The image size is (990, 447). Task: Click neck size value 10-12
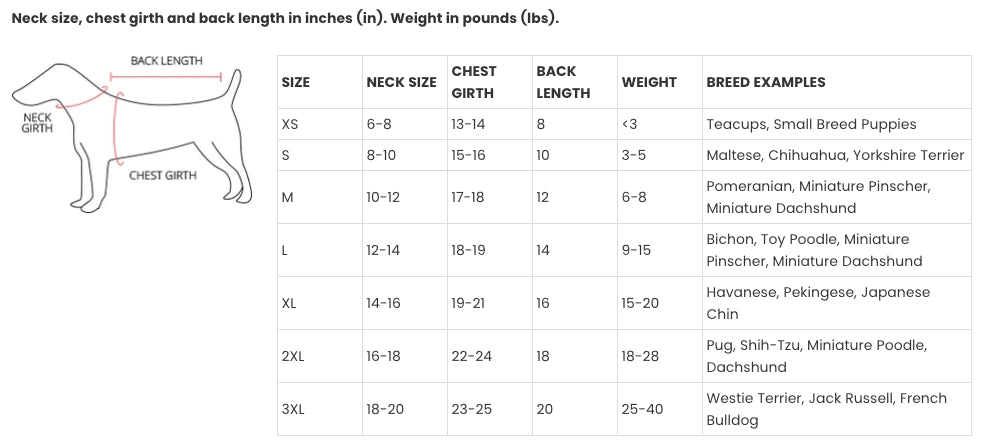383,197
